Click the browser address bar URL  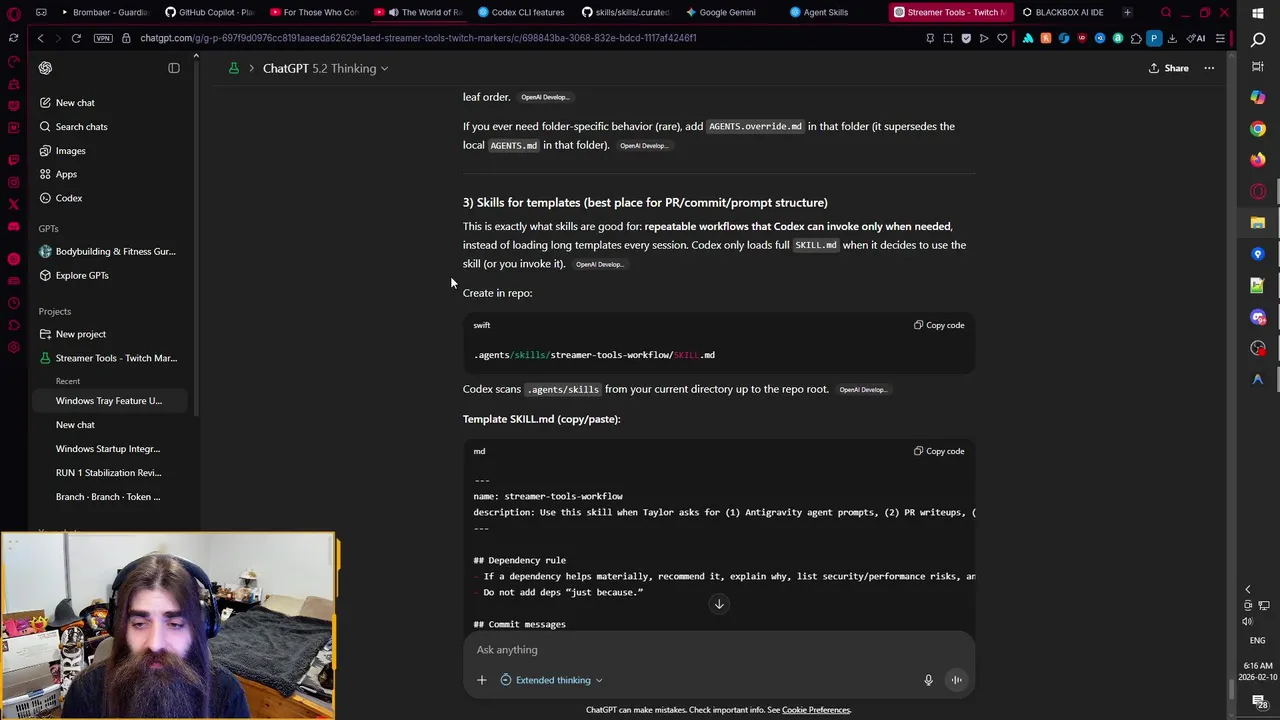point(418,38)
